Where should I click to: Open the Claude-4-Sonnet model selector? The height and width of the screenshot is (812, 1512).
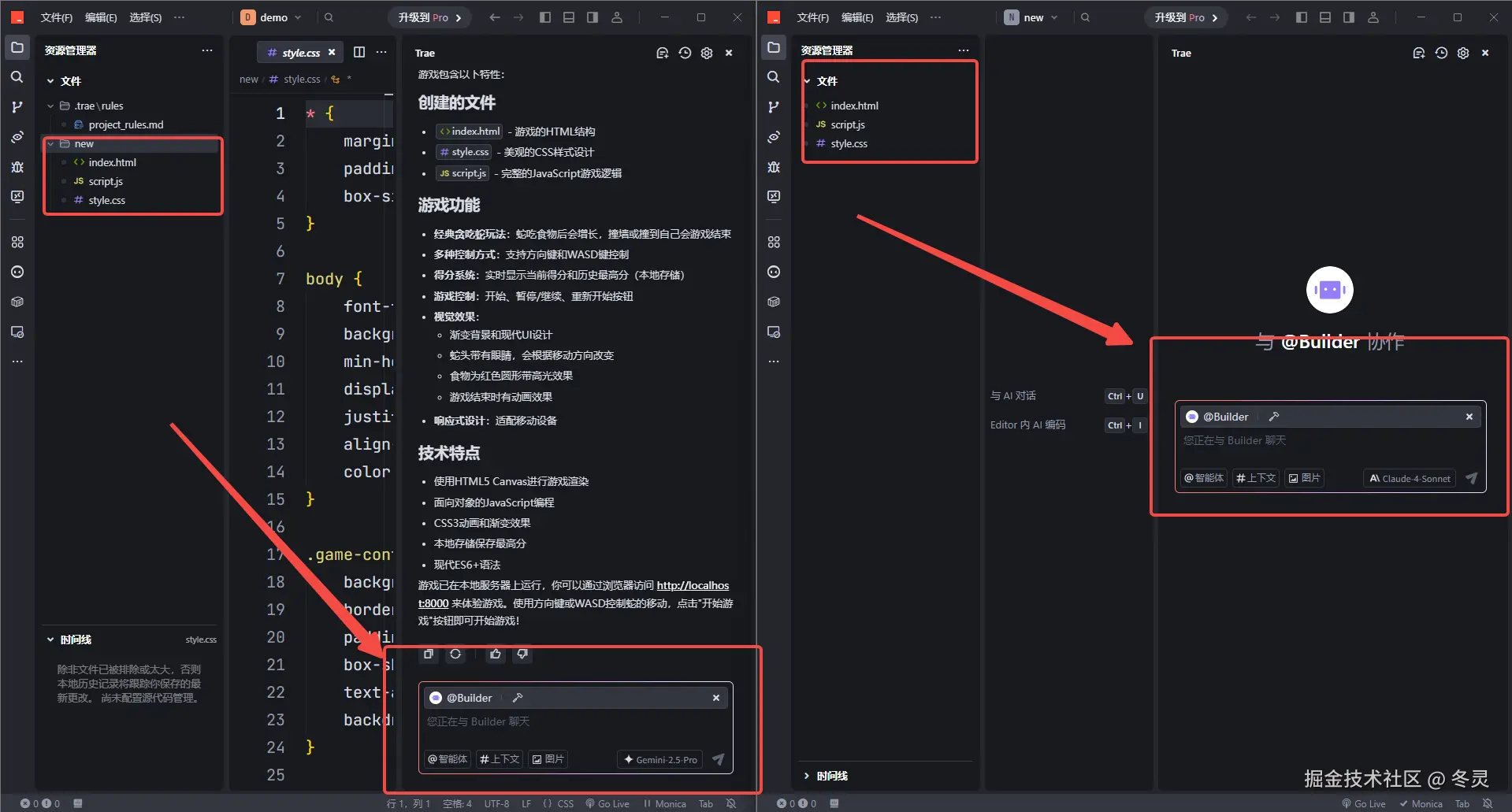click(x=1410, y=478)
